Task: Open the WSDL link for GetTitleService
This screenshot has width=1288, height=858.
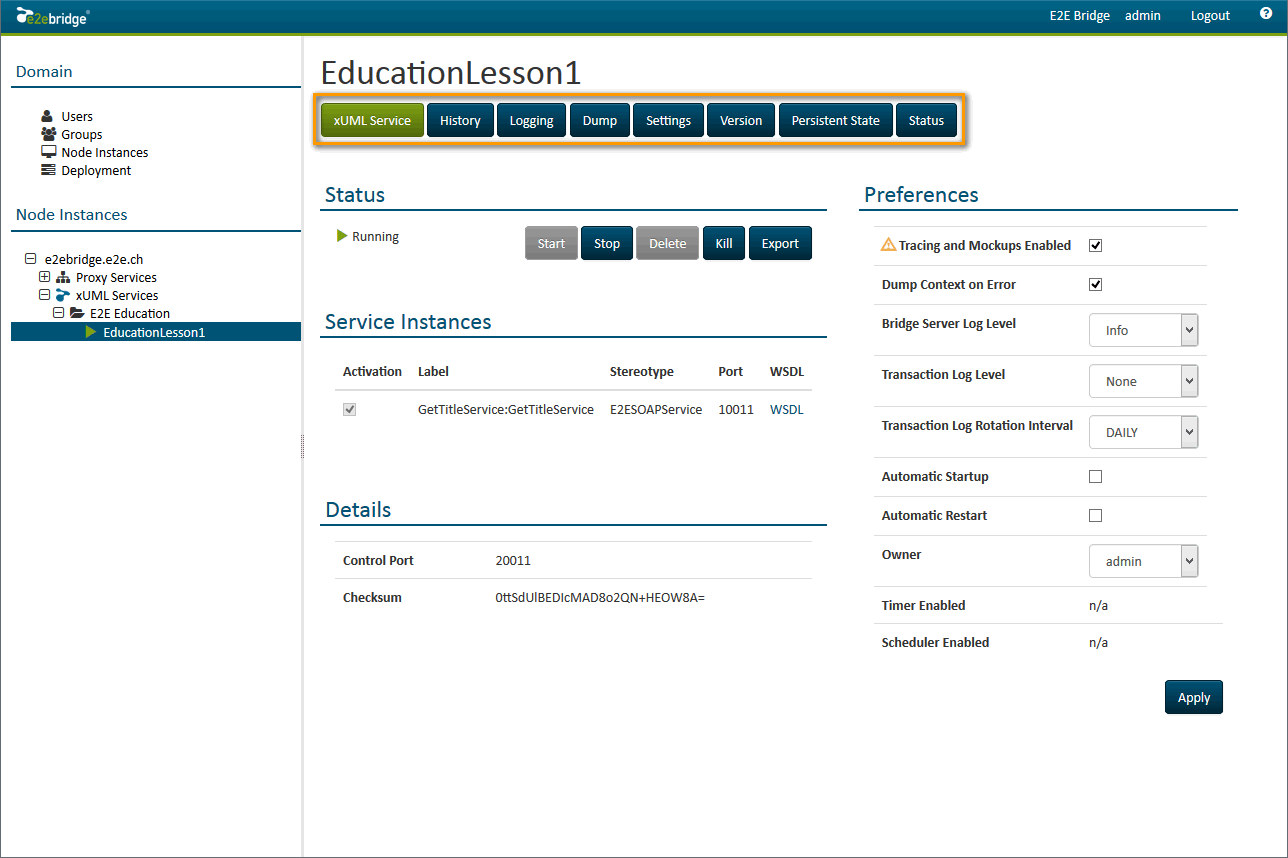Action: [786, 408]
